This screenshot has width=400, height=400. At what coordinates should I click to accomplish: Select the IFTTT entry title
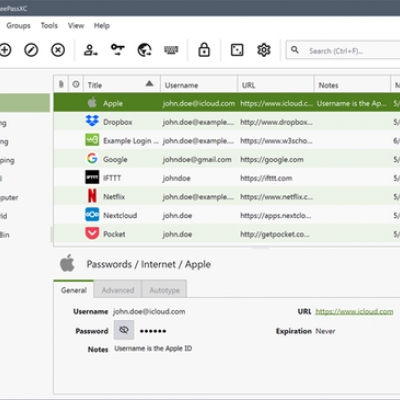pos(112,178)
